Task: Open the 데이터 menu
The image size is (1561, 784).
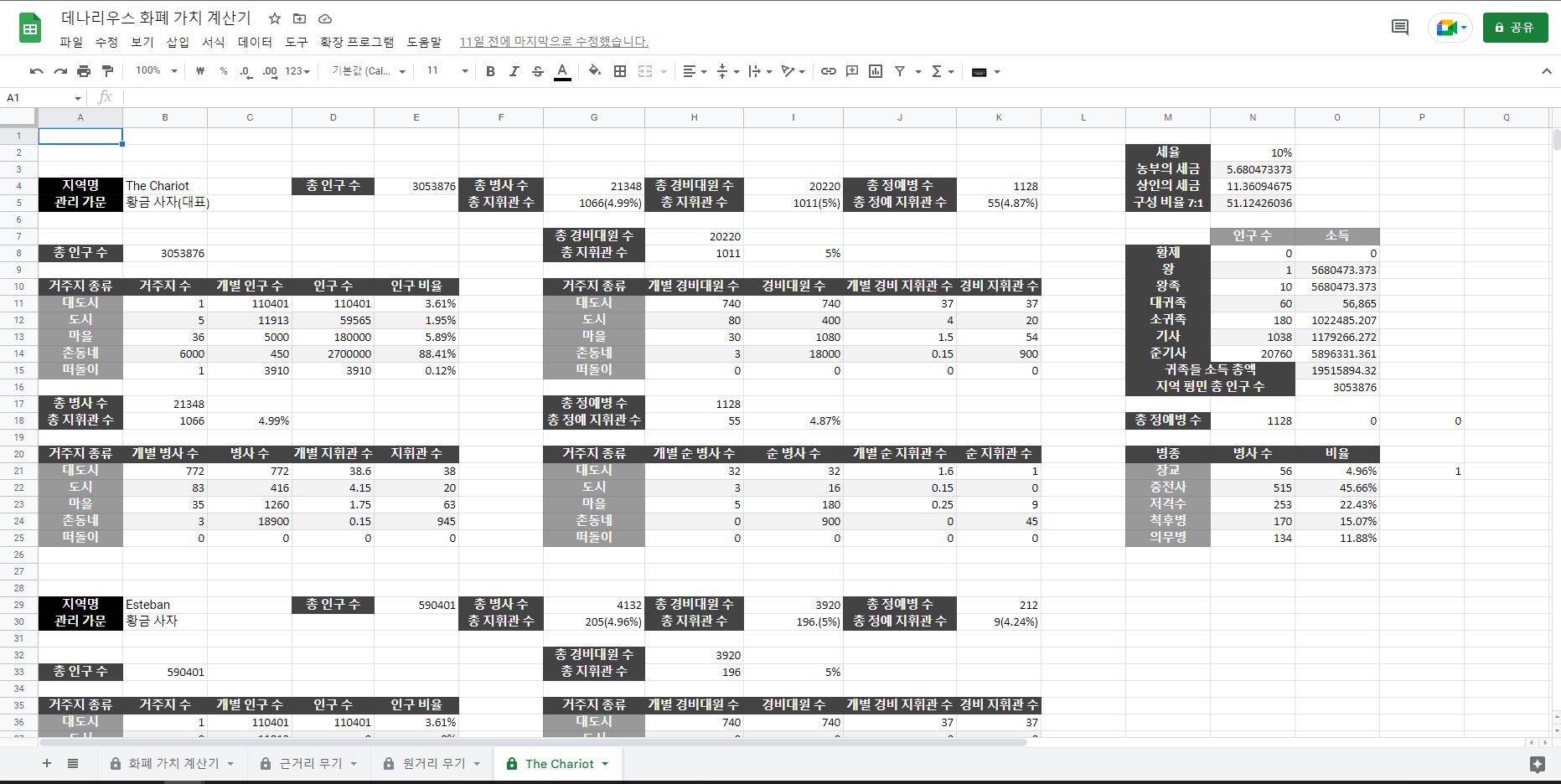Action: (x=255, y=42)
